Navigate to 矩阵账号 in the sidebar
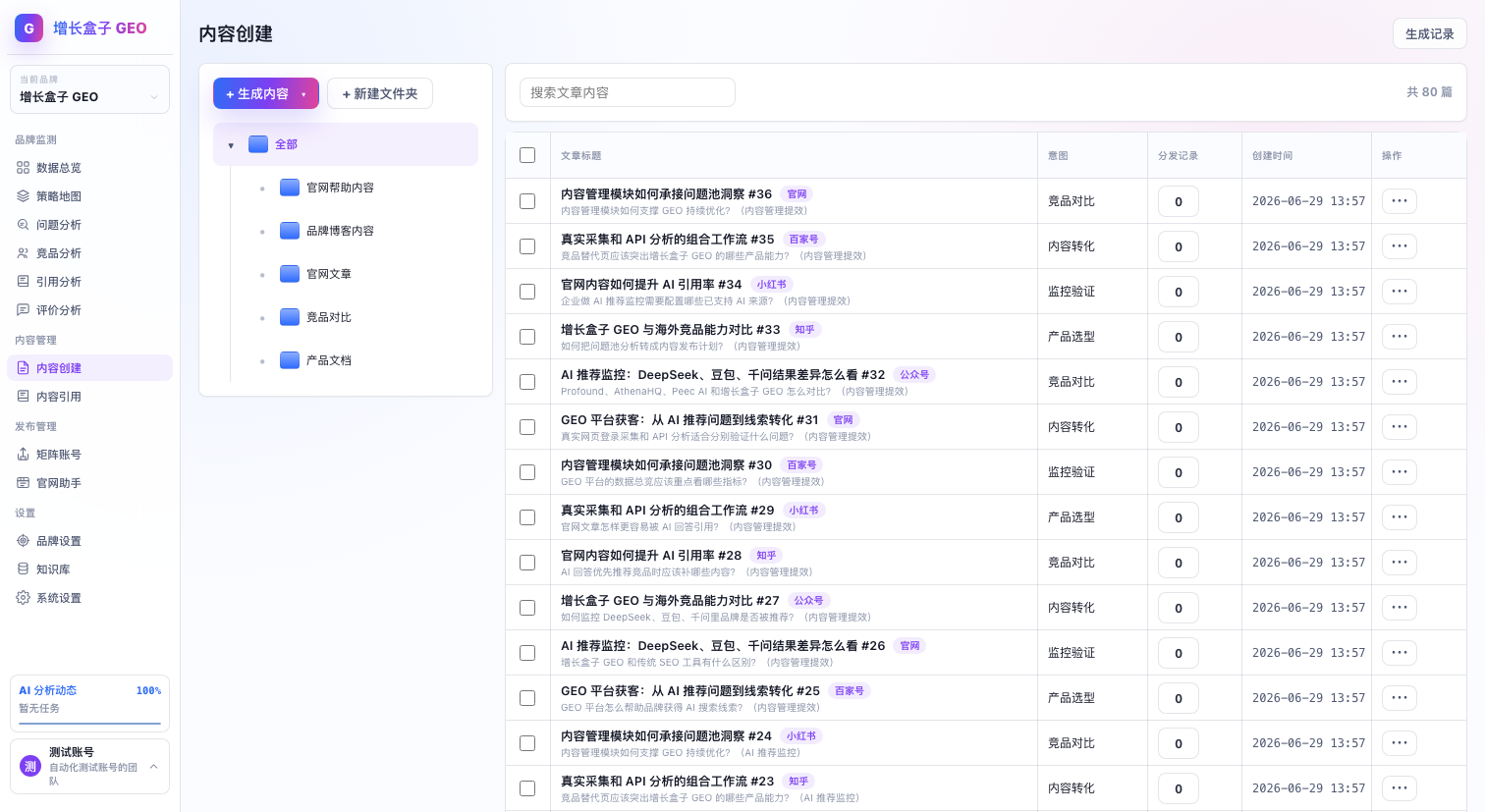Screen dimensions: 1485x812 (89, 455)
